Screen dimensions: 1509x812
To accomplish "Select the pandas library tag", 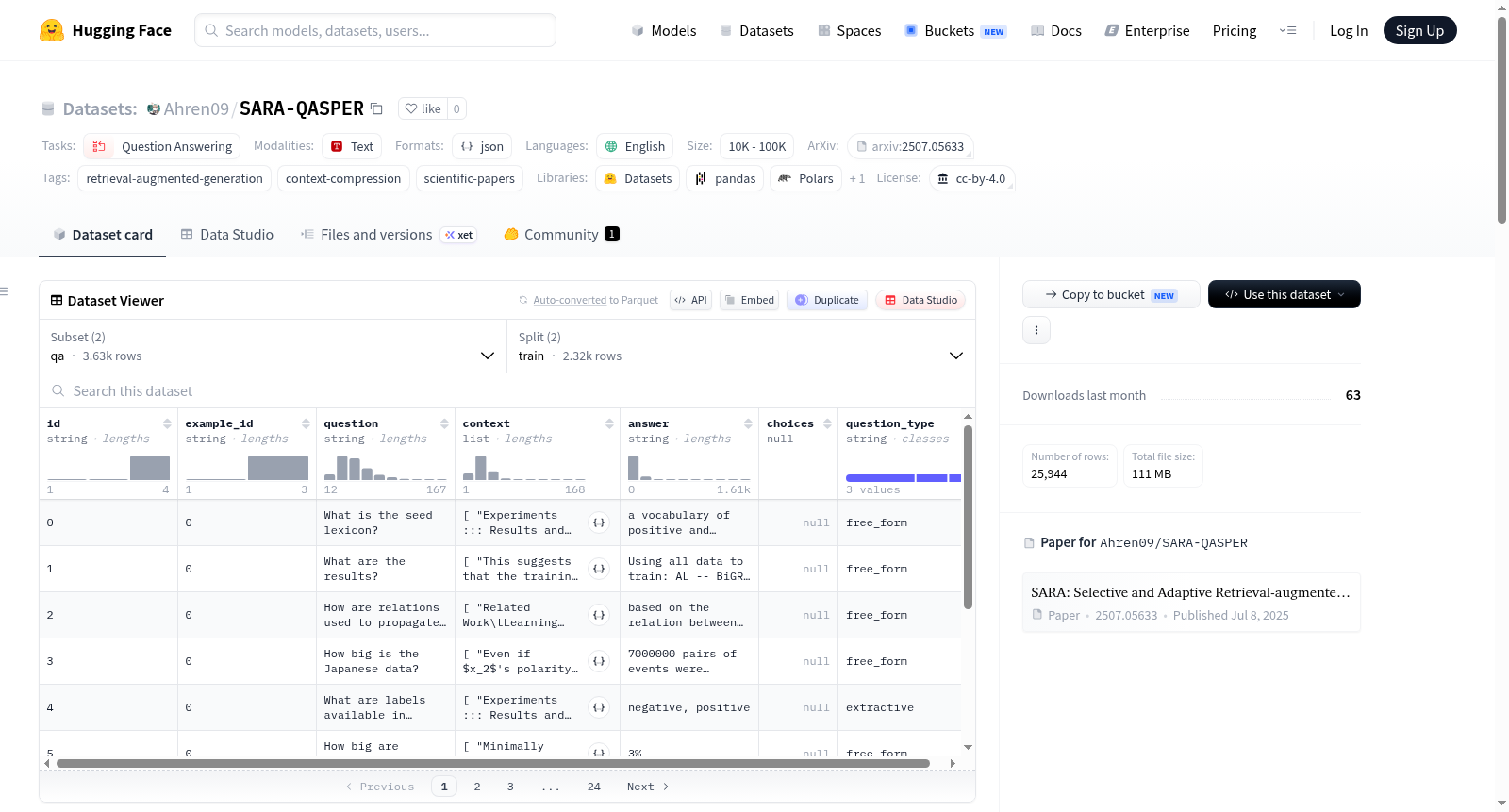I will [725, 178].
